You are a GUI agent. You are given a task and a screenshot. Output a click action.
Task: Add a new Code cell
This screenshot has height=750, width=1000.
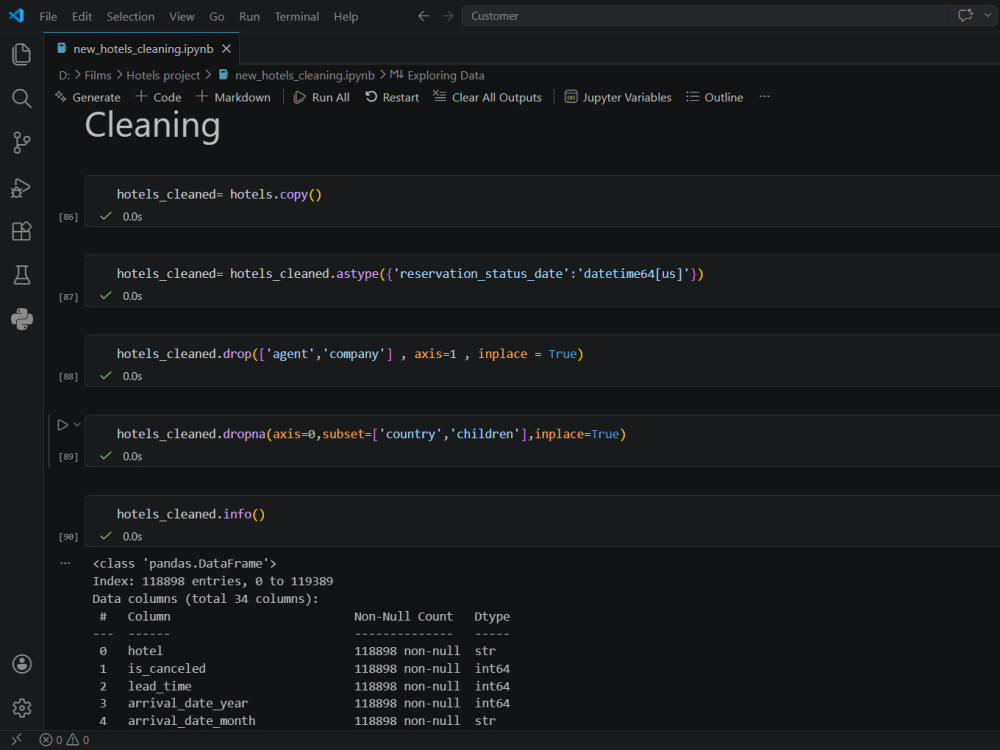click(x=158, y=97)
